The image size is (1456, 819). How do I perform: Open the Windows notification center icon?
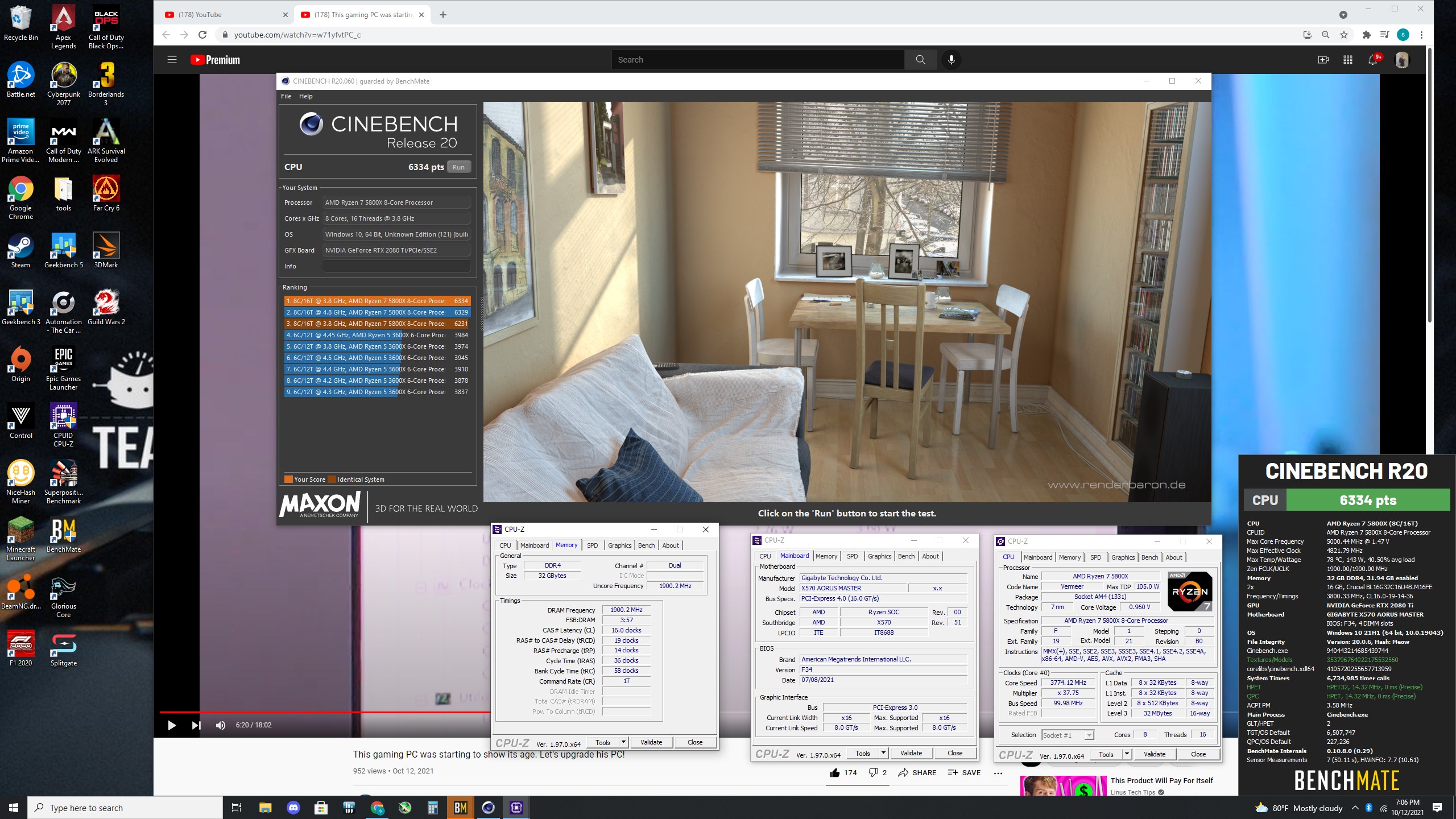[1437, 808]
